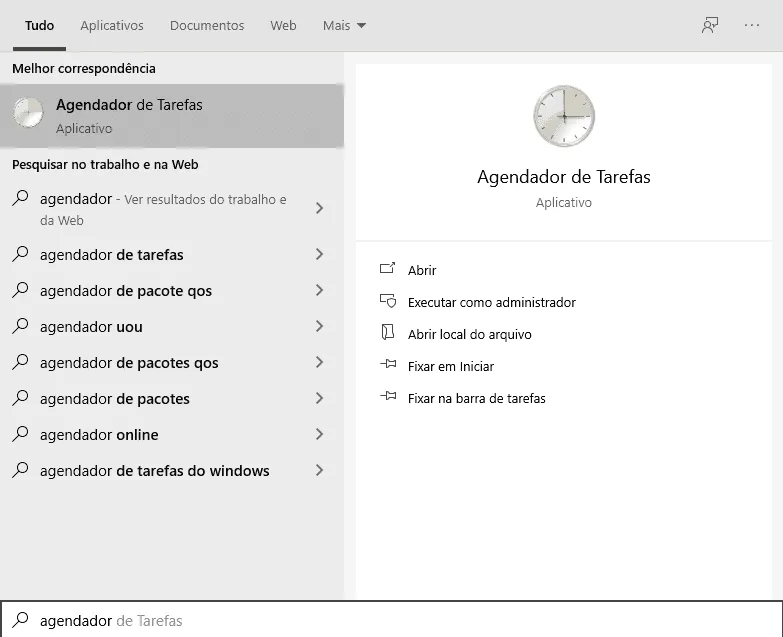This screenshot has height=637, width=783.
Task: Click the Abrir local do arquivo icon
Action: tap(388, 332)
